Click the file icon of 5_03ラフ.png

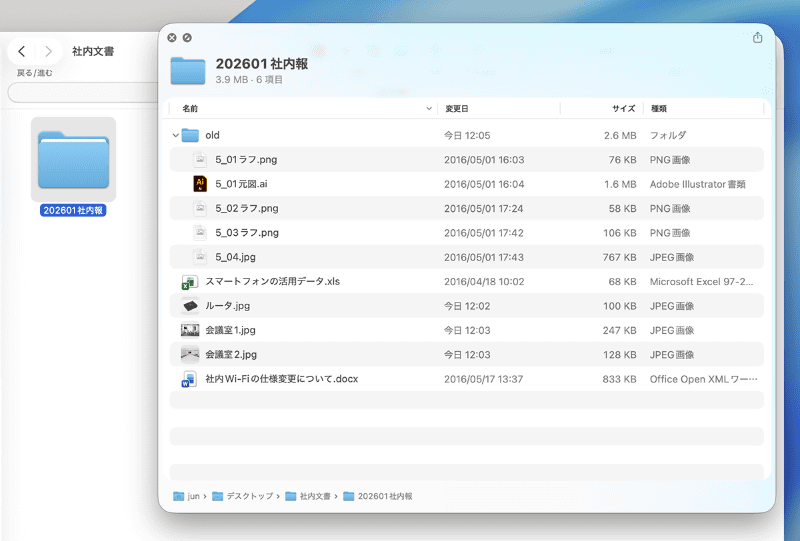(200, 233)
